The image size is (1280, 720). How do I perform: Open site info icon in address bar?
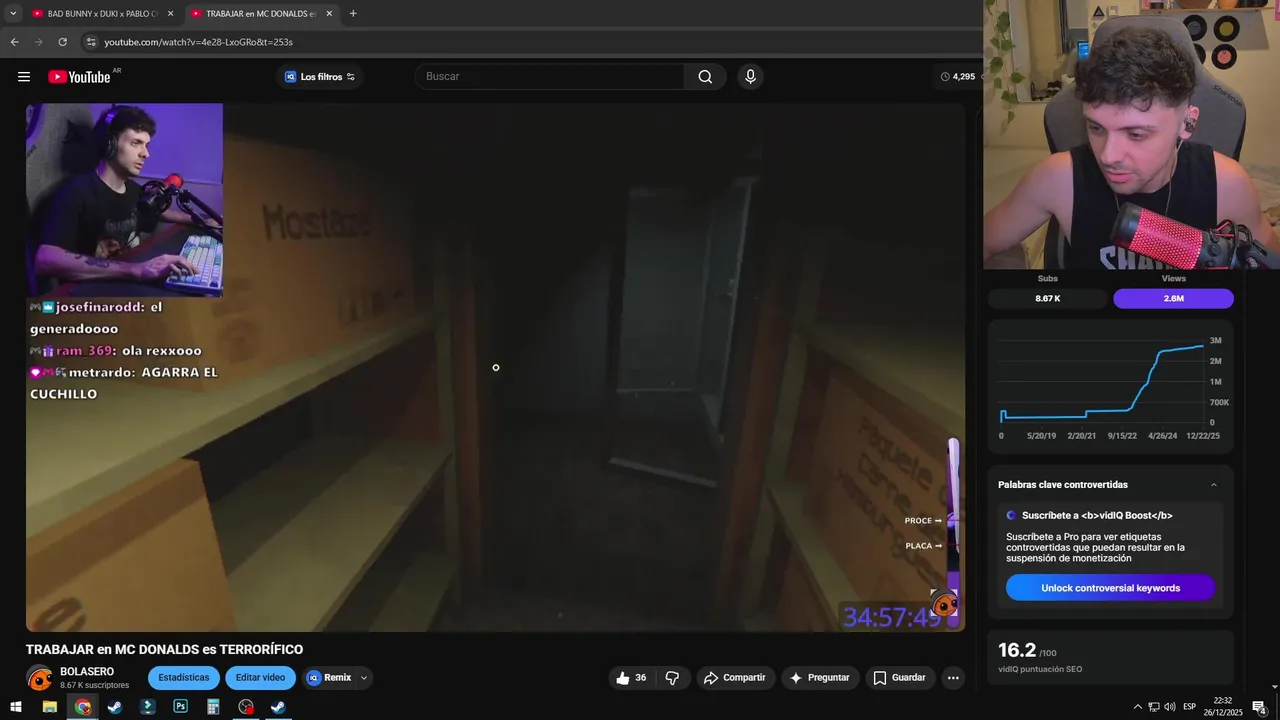tap(91, 42)
